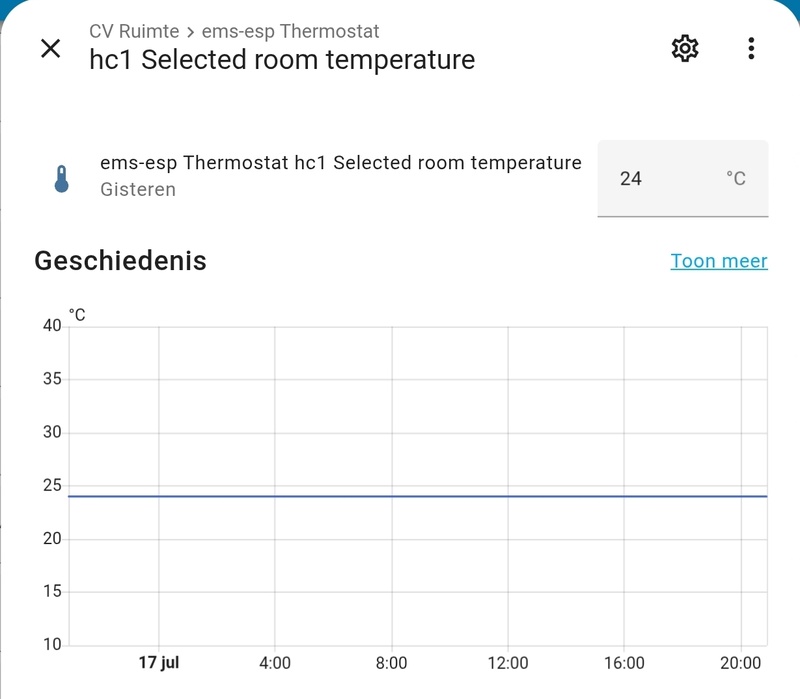The height and width of the screenshot is (699, 800).
Task: Close the hc1 Selected room temperature dialog
Action: (50, 48)
